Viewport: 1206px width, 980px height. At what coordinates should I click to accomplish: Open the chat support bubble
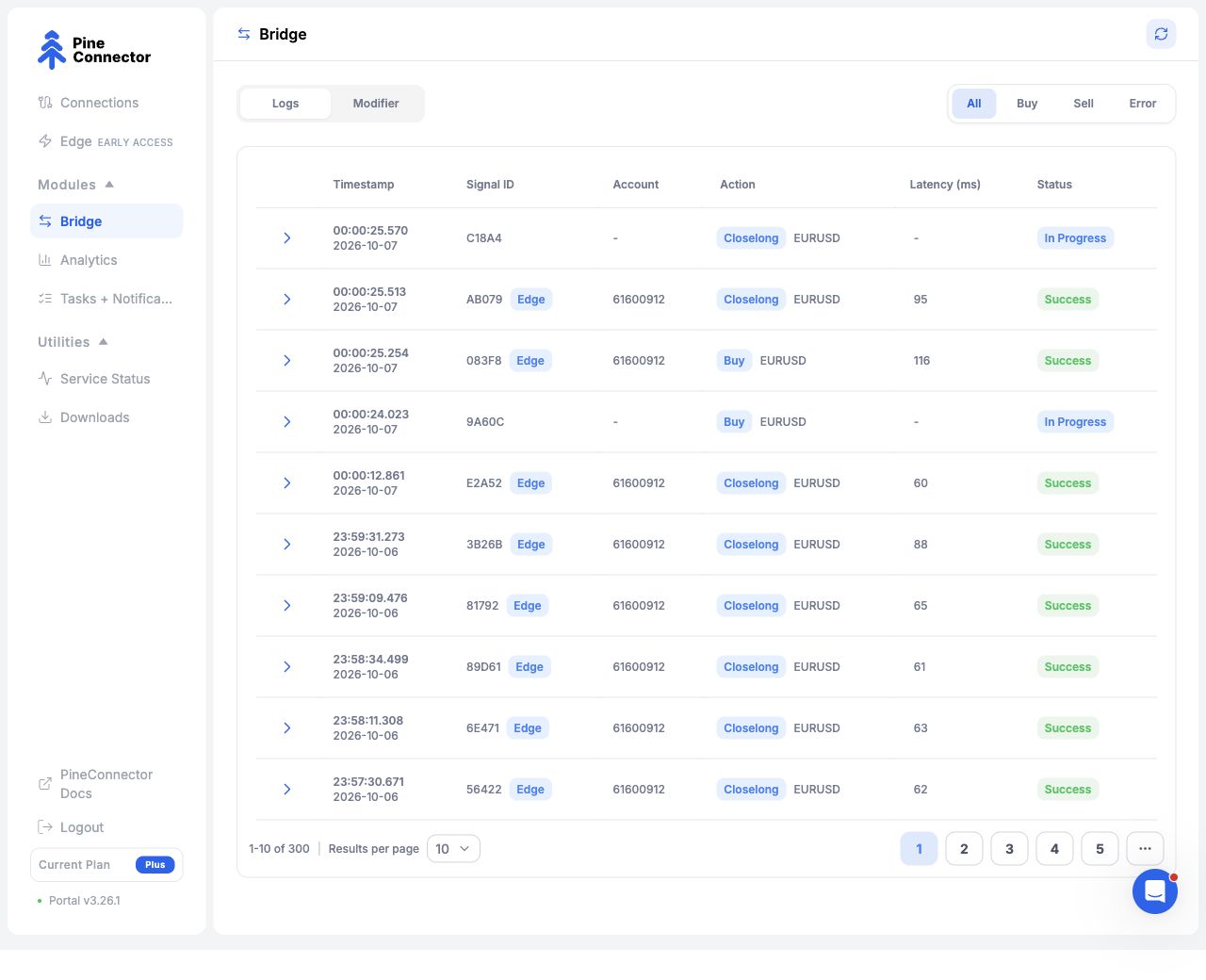pos(1155,890)
